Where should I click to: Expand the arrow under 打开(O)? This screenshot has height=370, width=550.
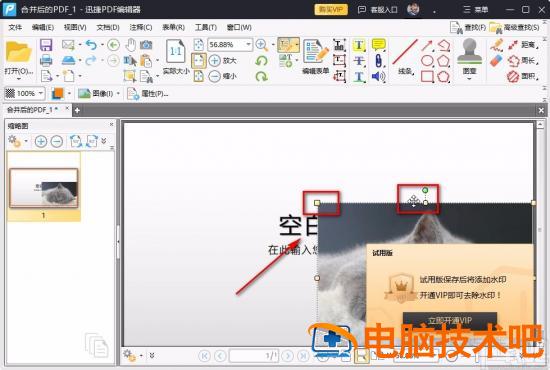pos(18,79)
